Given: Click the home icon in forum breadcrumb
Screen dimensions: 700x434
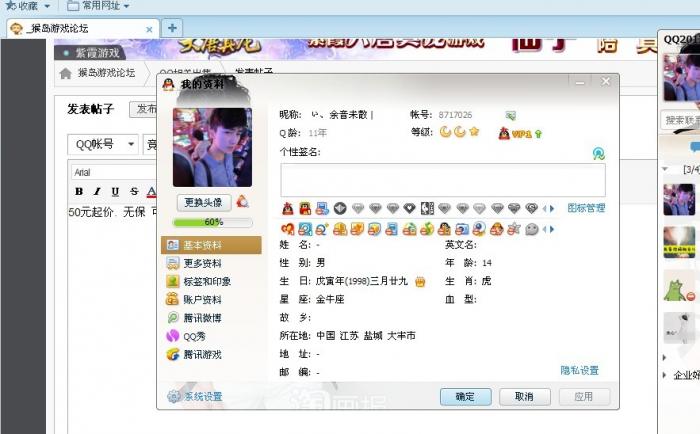Looking at the screenshot, I should coord(66,73).
